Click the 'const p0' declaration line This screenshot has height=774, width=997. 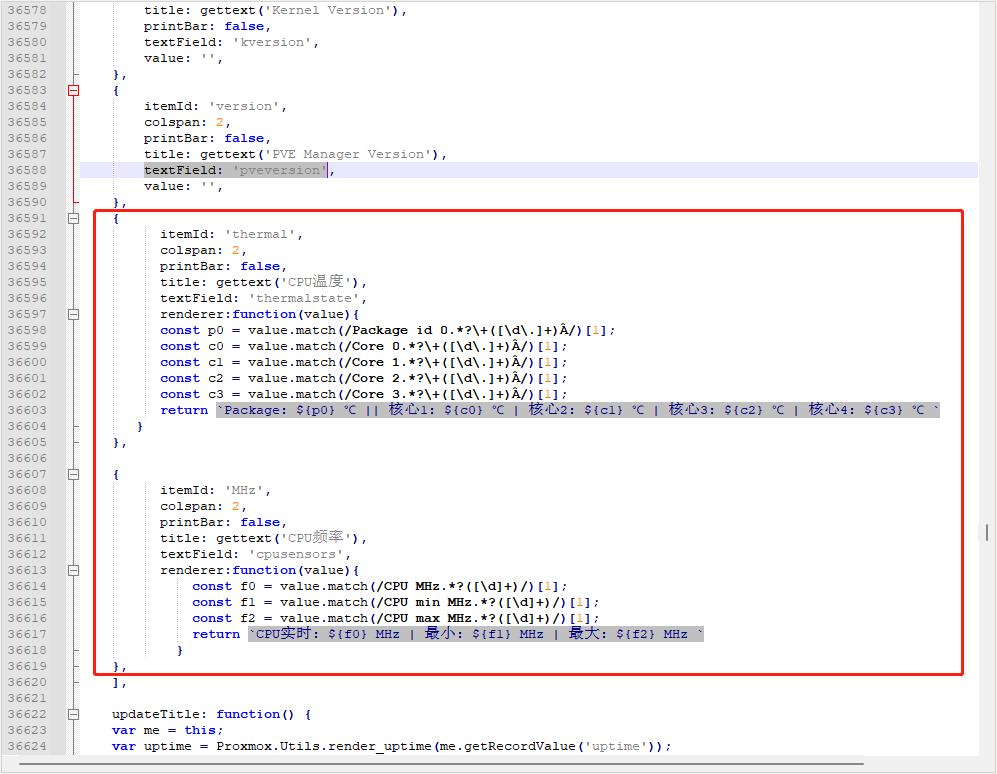(387, 330)
